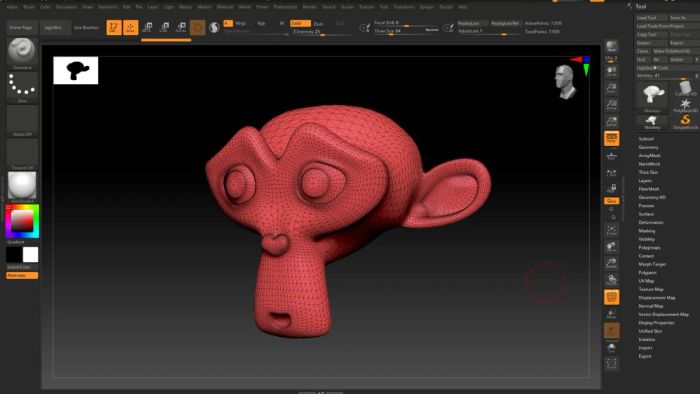
Task: Expand the Deformation subpalette
Action: pos(651,222)
